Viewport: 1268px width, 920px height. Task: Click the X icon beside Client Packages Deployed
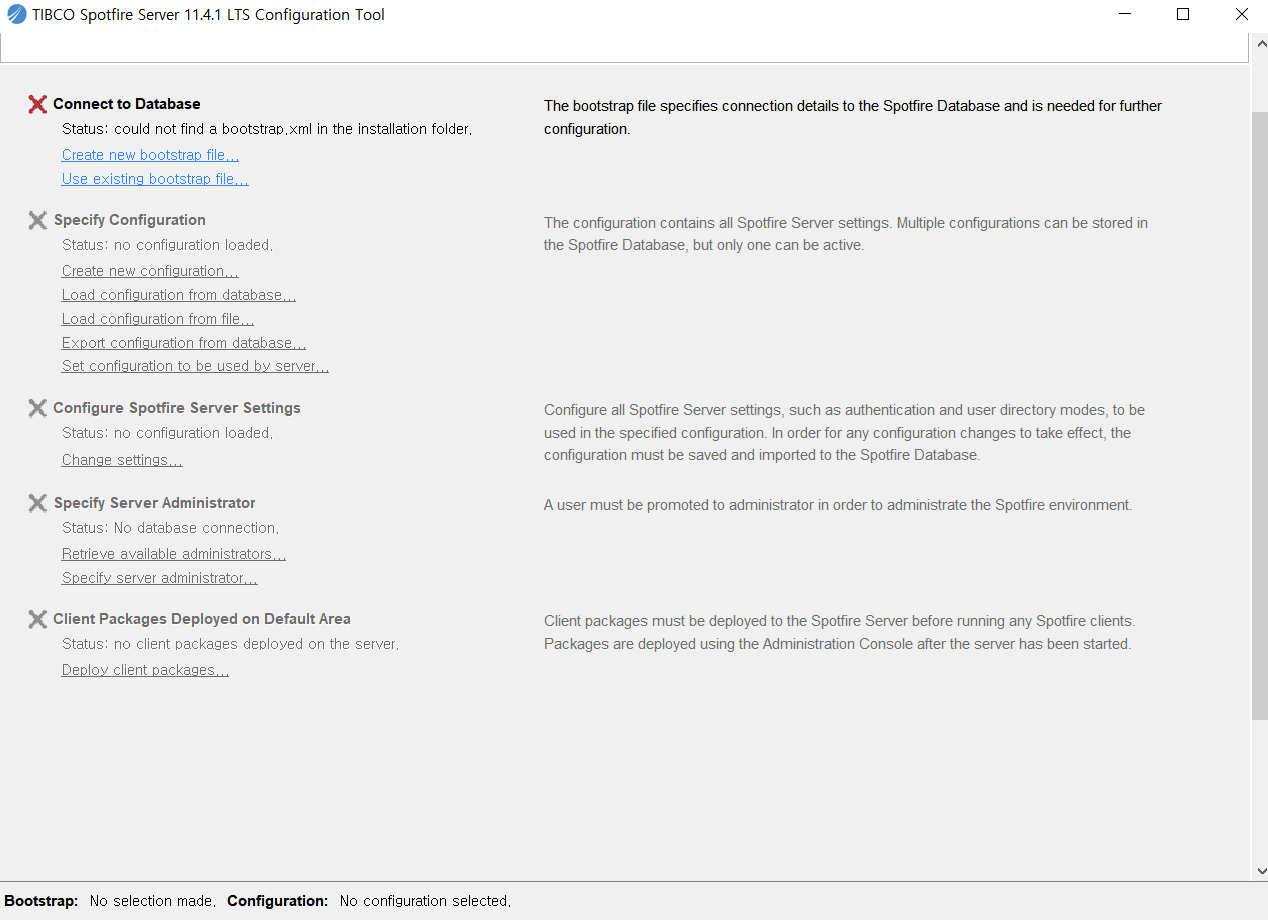click(38, 619)
